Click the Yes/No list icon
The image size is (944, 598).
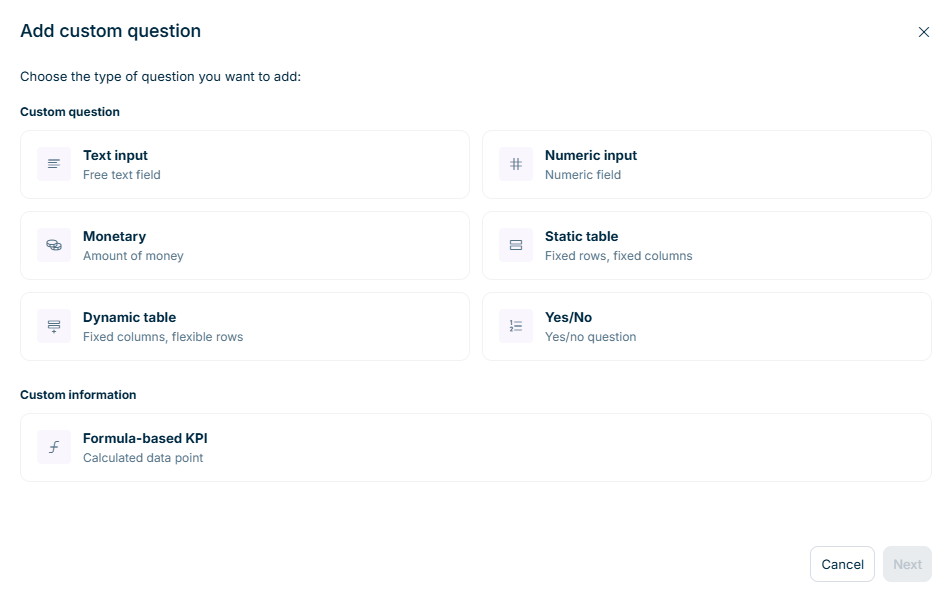(x=516, y=326)
